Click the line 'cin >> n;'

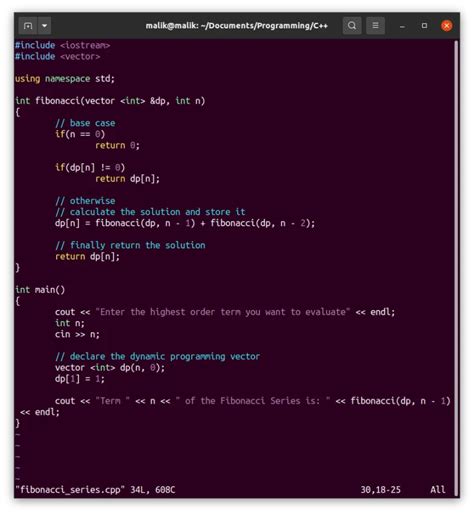click(77, 334)
